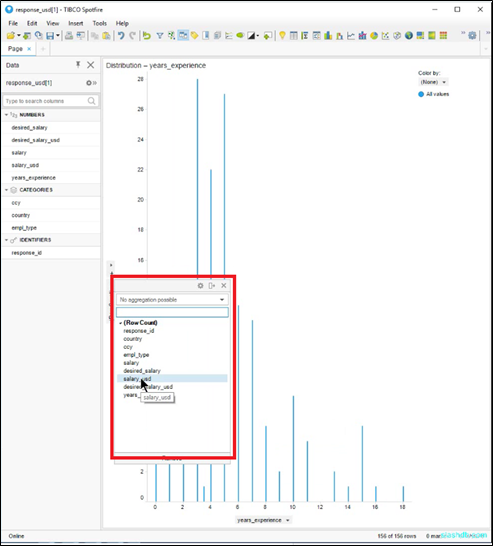Open the filter funnel icon
The height and width of the screenshot is (546, 496).
pos(160,36)
